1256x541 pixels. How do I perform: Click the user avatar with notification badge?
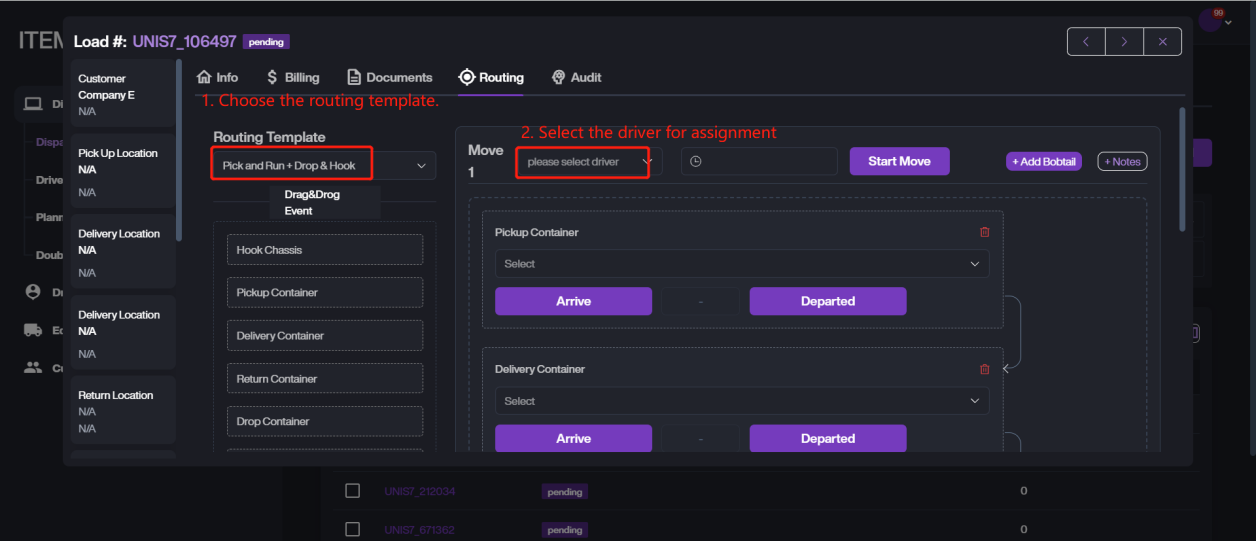(x=1211, y=21)
